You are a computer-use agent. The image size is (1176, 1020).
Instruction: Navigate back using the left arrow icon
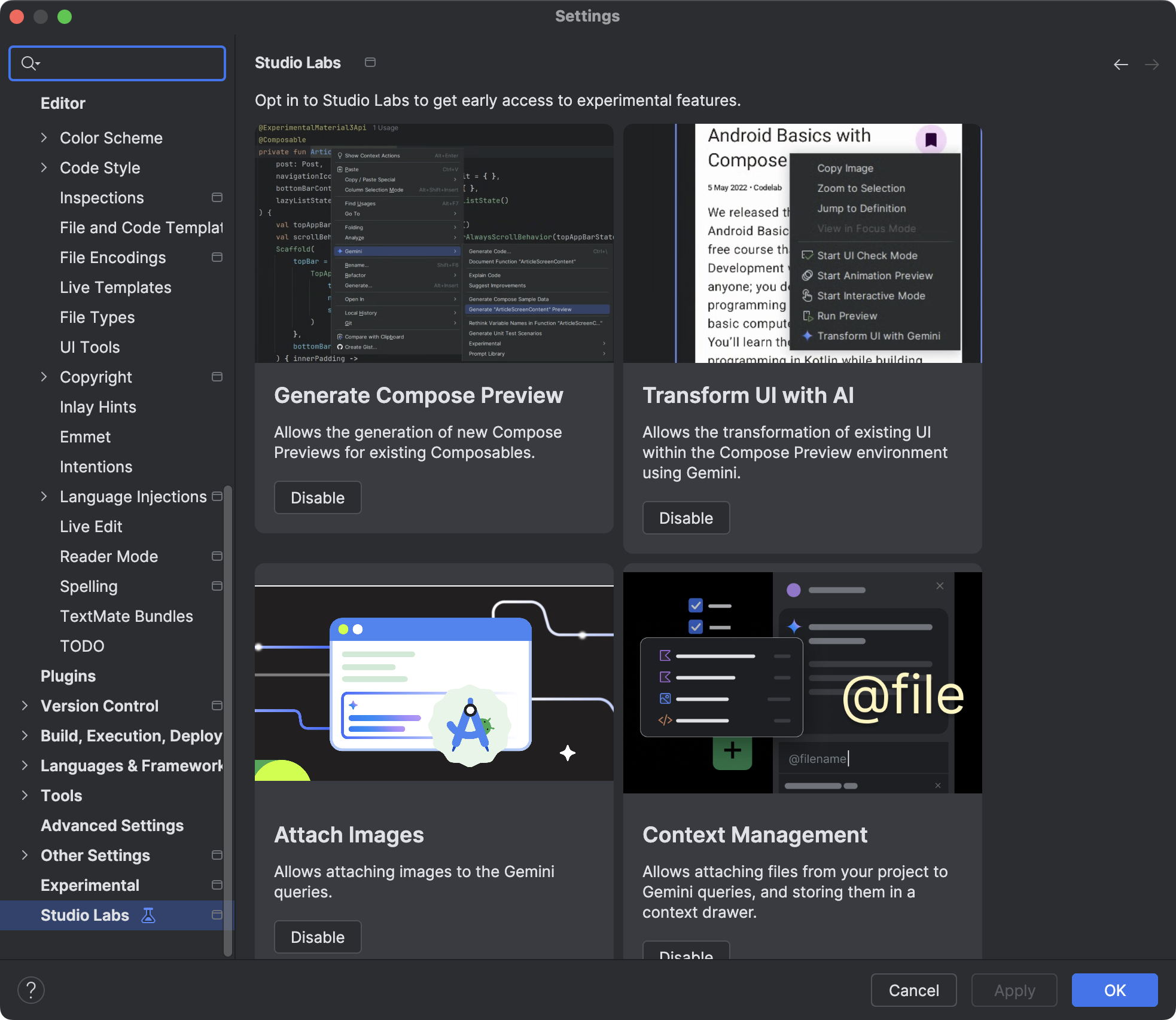point(1120,64)
